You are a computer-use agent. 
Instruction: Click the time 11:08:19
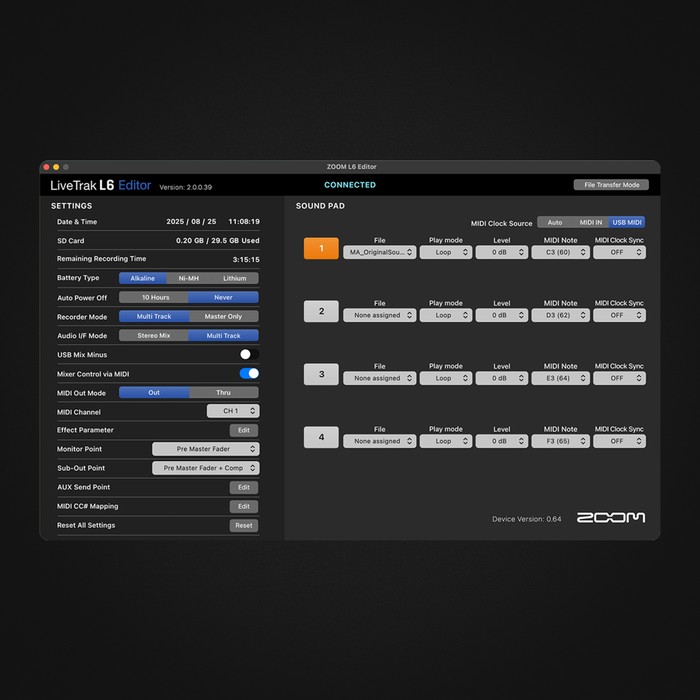pos(244,221)
